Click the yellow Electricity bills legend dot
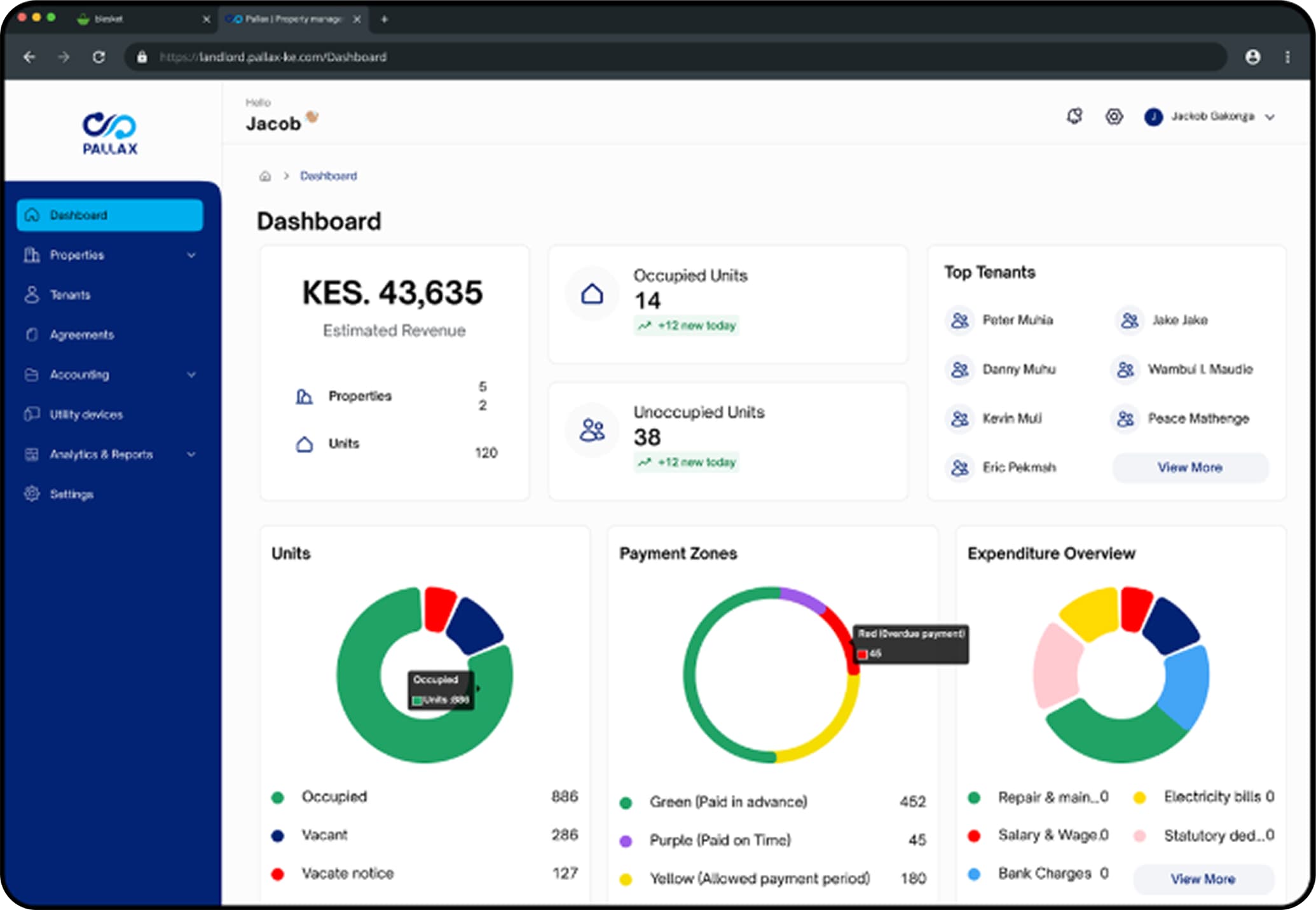Image resolution: width=1316 pixels, height=910 pixels. click(x=1140, y=797)
